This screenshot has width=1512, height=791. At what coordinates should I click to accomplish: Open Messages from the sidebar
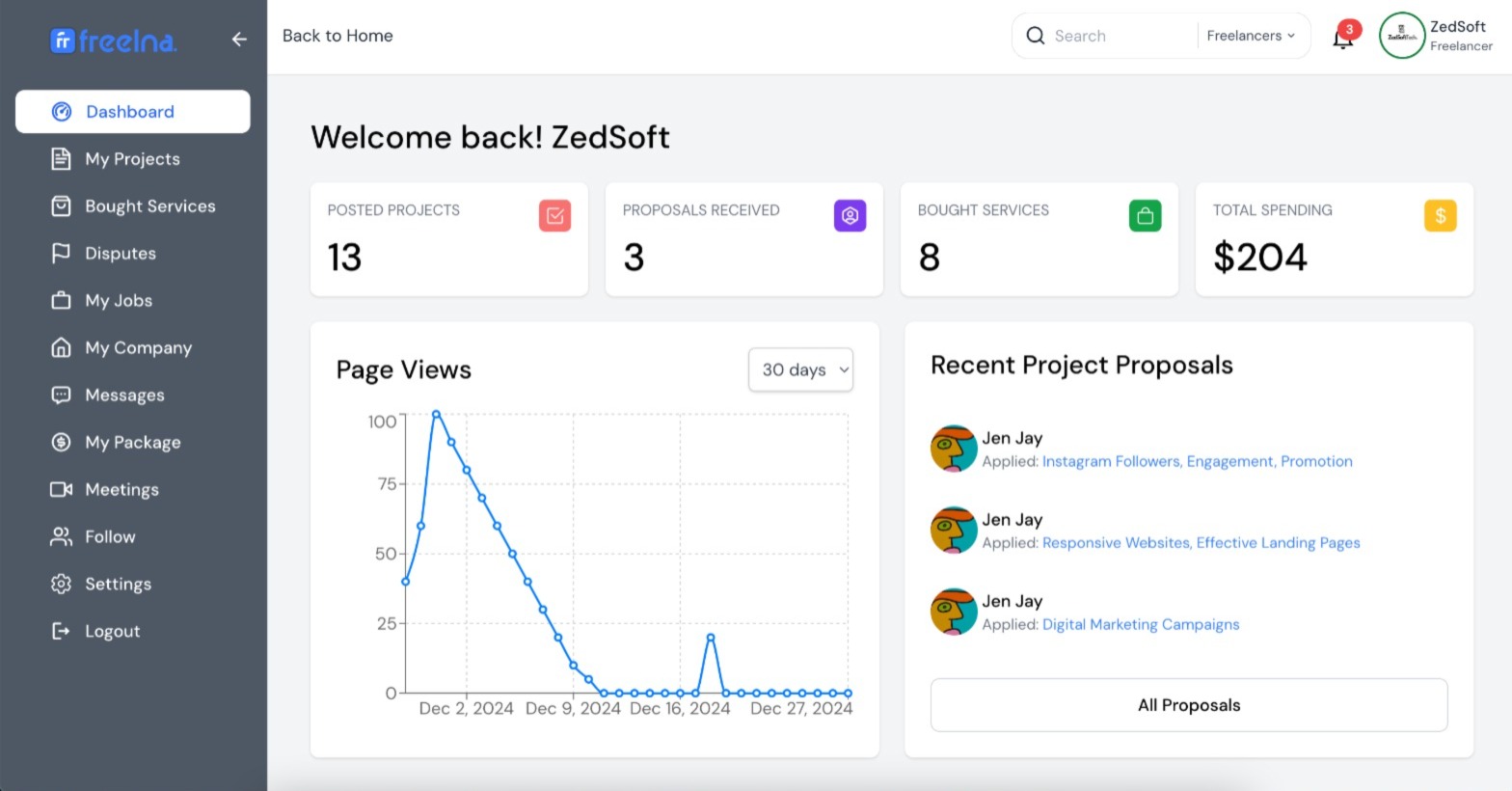tap(133, 395)
